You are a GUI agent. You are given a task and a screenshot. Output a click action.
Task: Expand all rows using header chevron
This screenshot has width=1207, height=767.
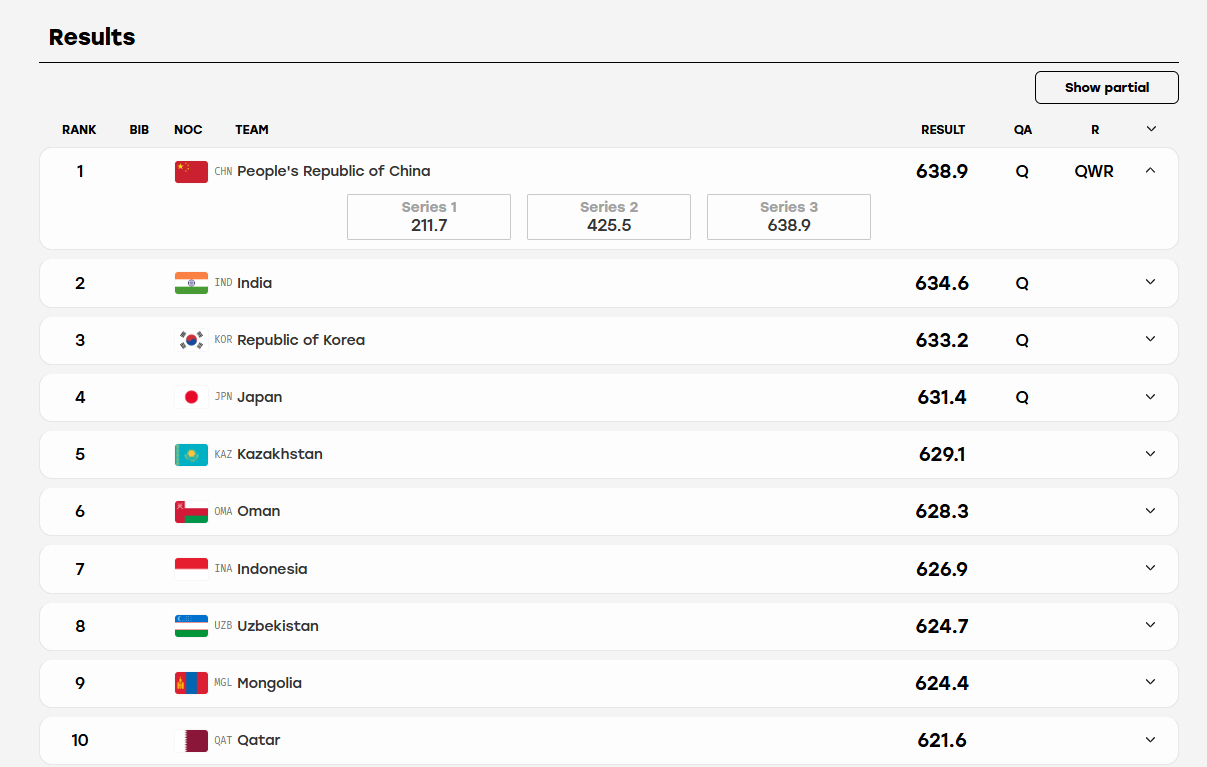point(1151,129)
